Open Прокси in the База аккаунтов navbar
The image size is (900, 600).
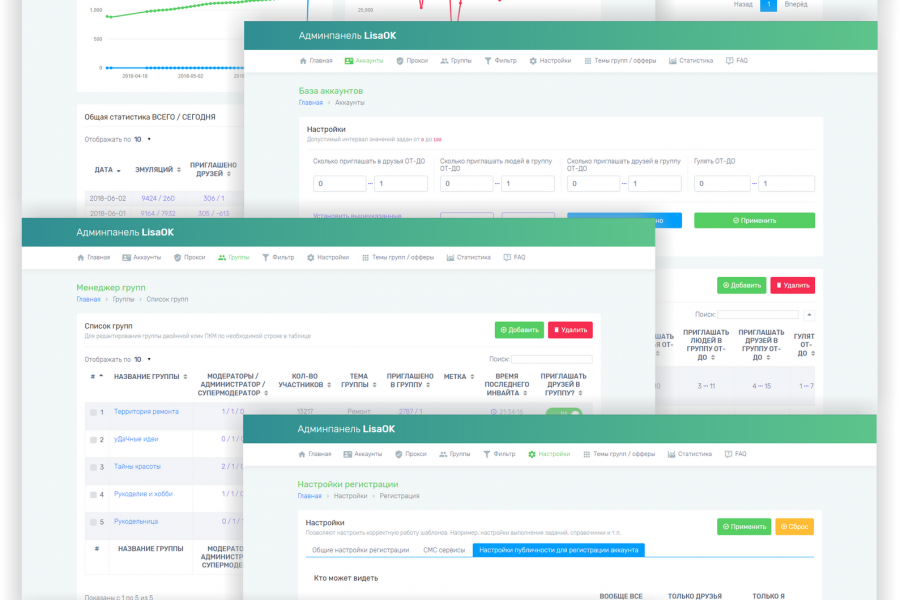(412, 61)
